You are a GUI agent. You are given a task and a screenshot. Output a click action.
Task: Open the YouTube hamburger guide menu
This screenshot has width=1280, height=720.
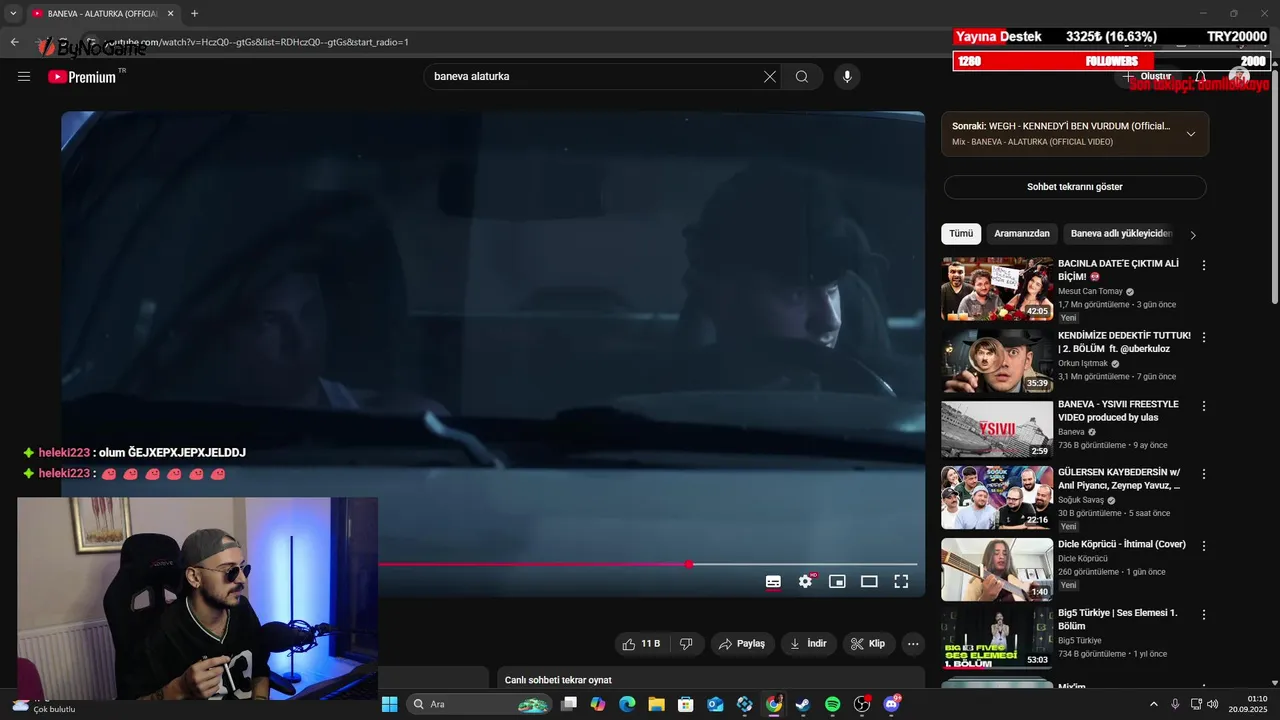tap(24, 76)
